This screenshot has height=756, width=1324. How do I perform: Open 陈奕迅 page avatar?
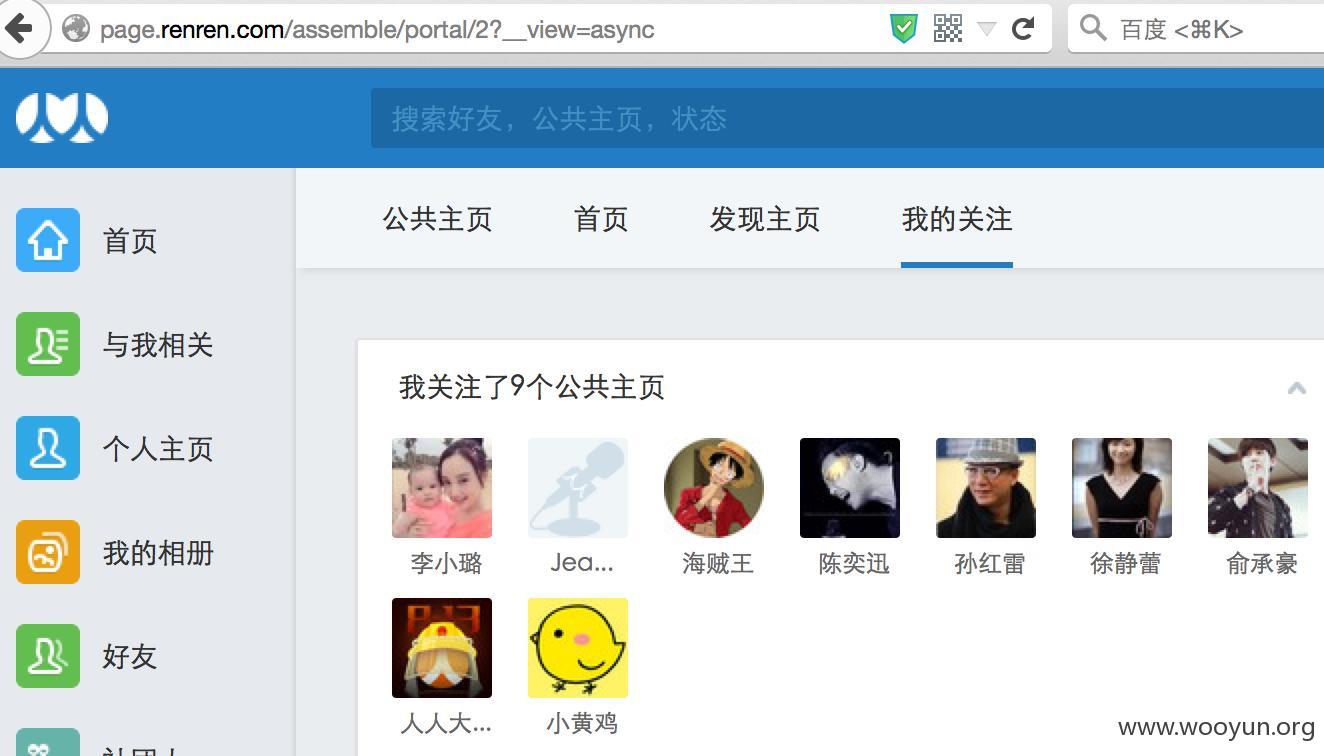click(x=850, y=488)
